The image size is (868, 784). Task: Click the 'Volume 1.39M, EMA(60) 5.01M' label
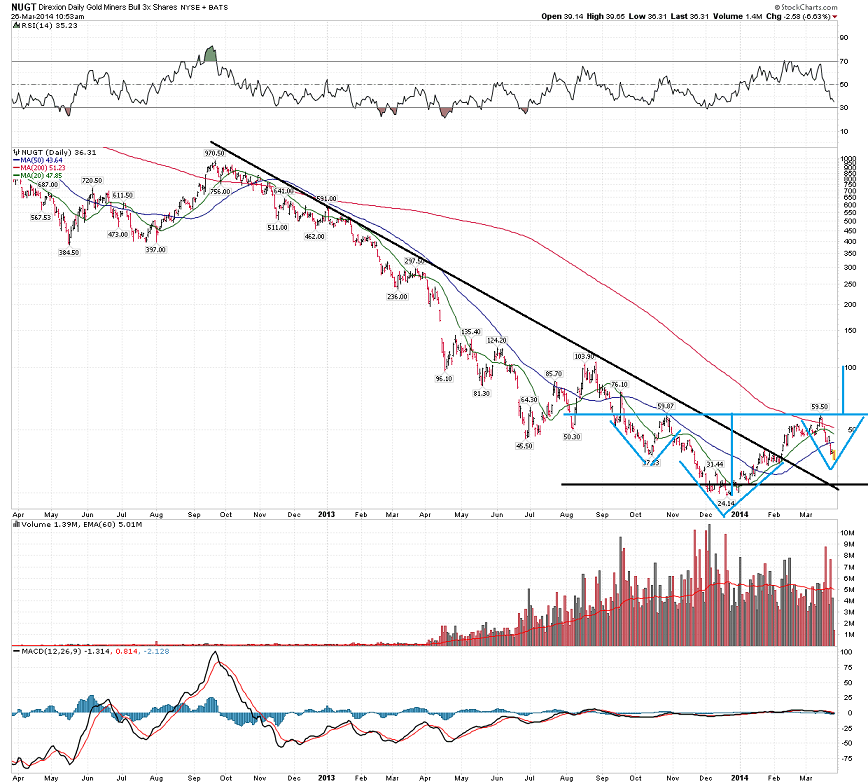[82, 524]
